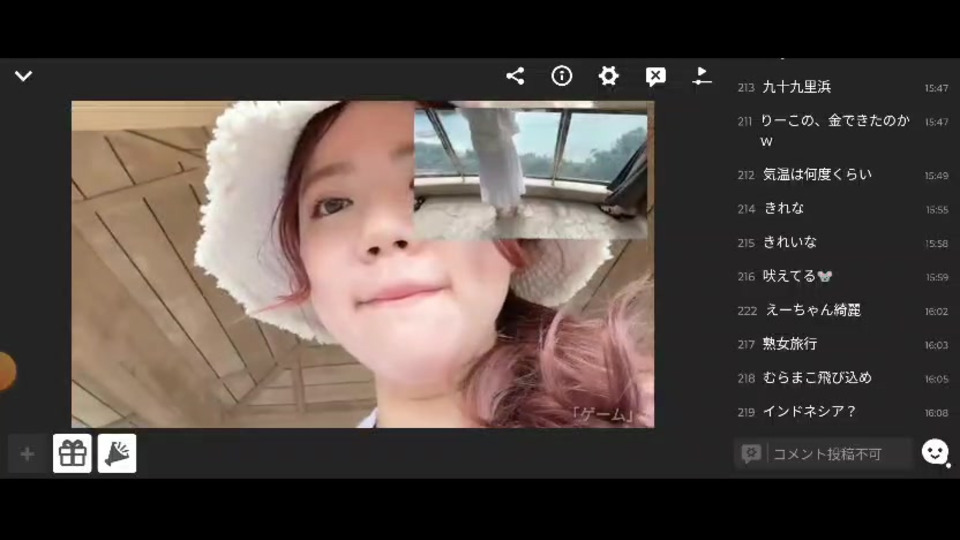Open the share icon
This screenshot has width=960, height=540.
[515, 76]
